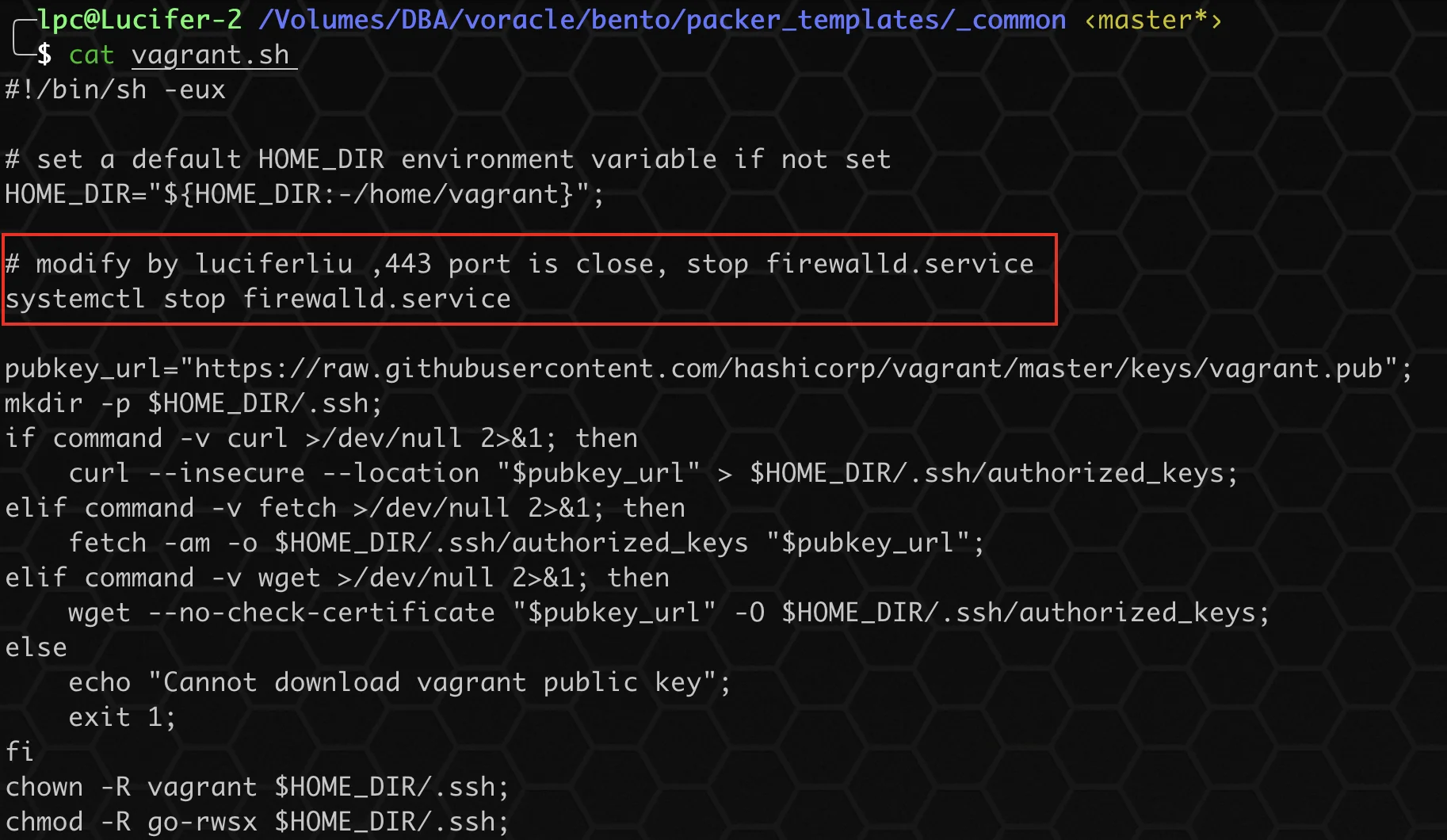This screenshot has width=1447, height=840.
Task: Click the exit 1; statement
Action: pos(122,717)
